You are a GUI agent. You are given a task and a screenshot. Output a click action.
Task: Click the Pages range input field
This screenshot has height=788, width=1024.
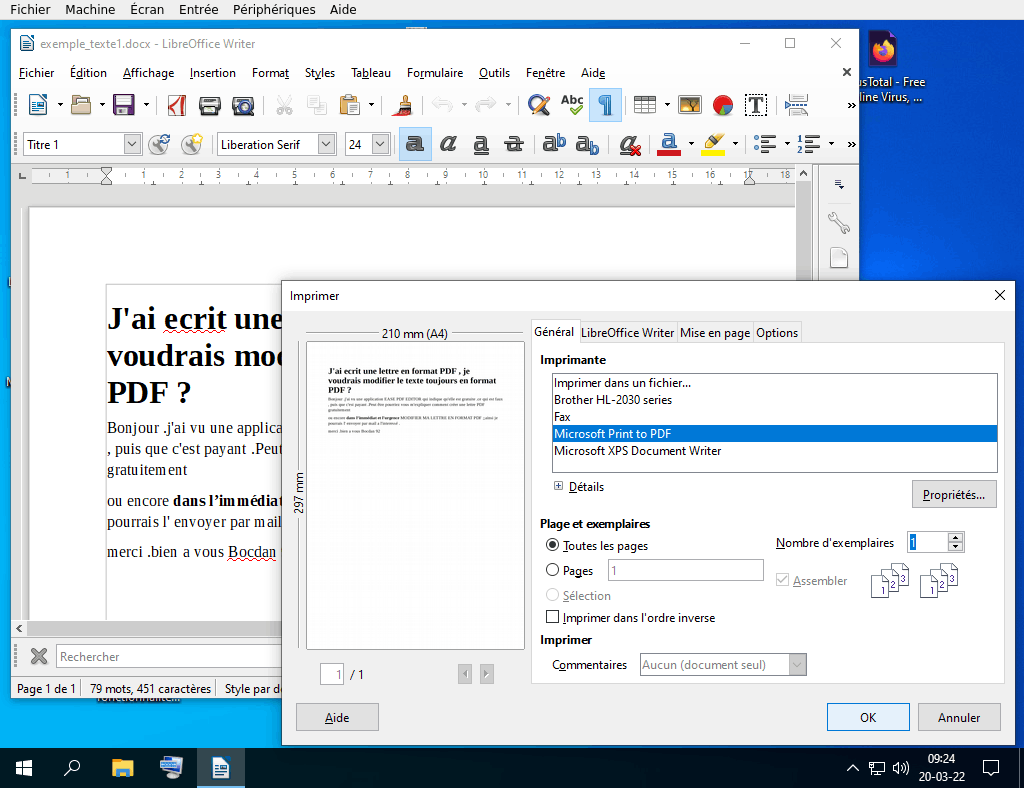pyautogui.click(x=686, y=570)
